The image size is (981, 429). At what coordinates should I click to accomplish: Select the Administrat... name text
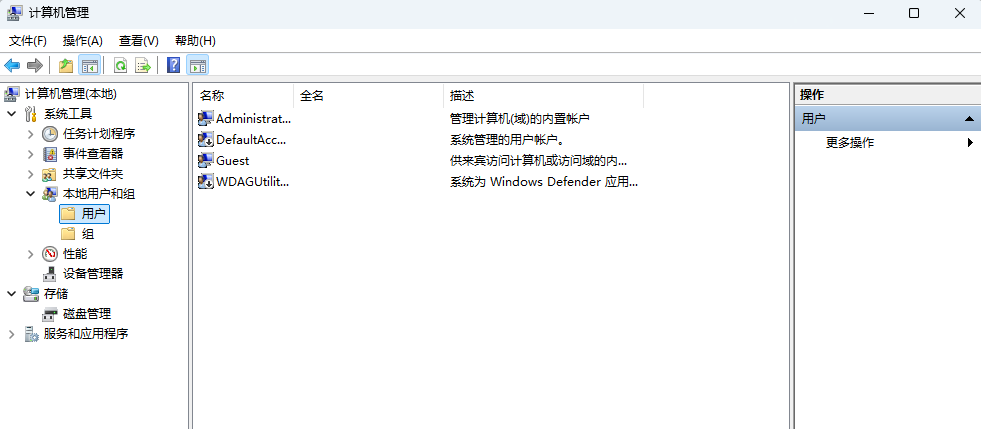[253, 118]
